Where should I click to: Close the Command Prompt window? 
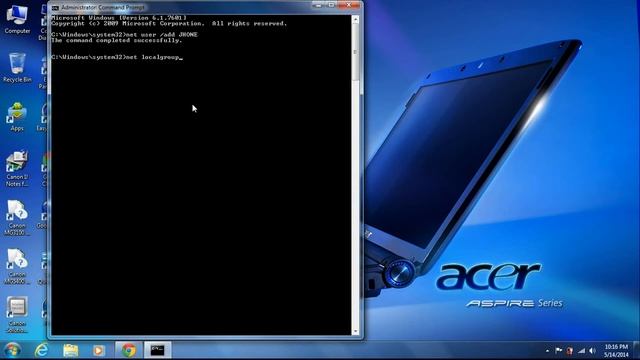click(x=349, y=5)
